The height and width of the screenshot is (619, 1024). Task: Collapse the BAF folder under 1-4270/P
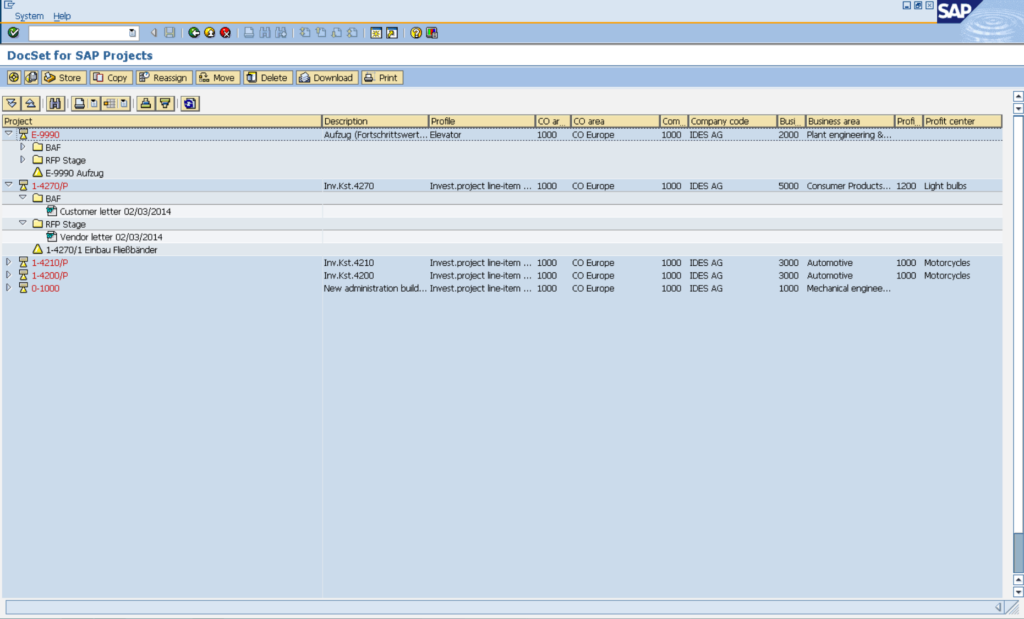pyautogui.click(x=23, y=198)
